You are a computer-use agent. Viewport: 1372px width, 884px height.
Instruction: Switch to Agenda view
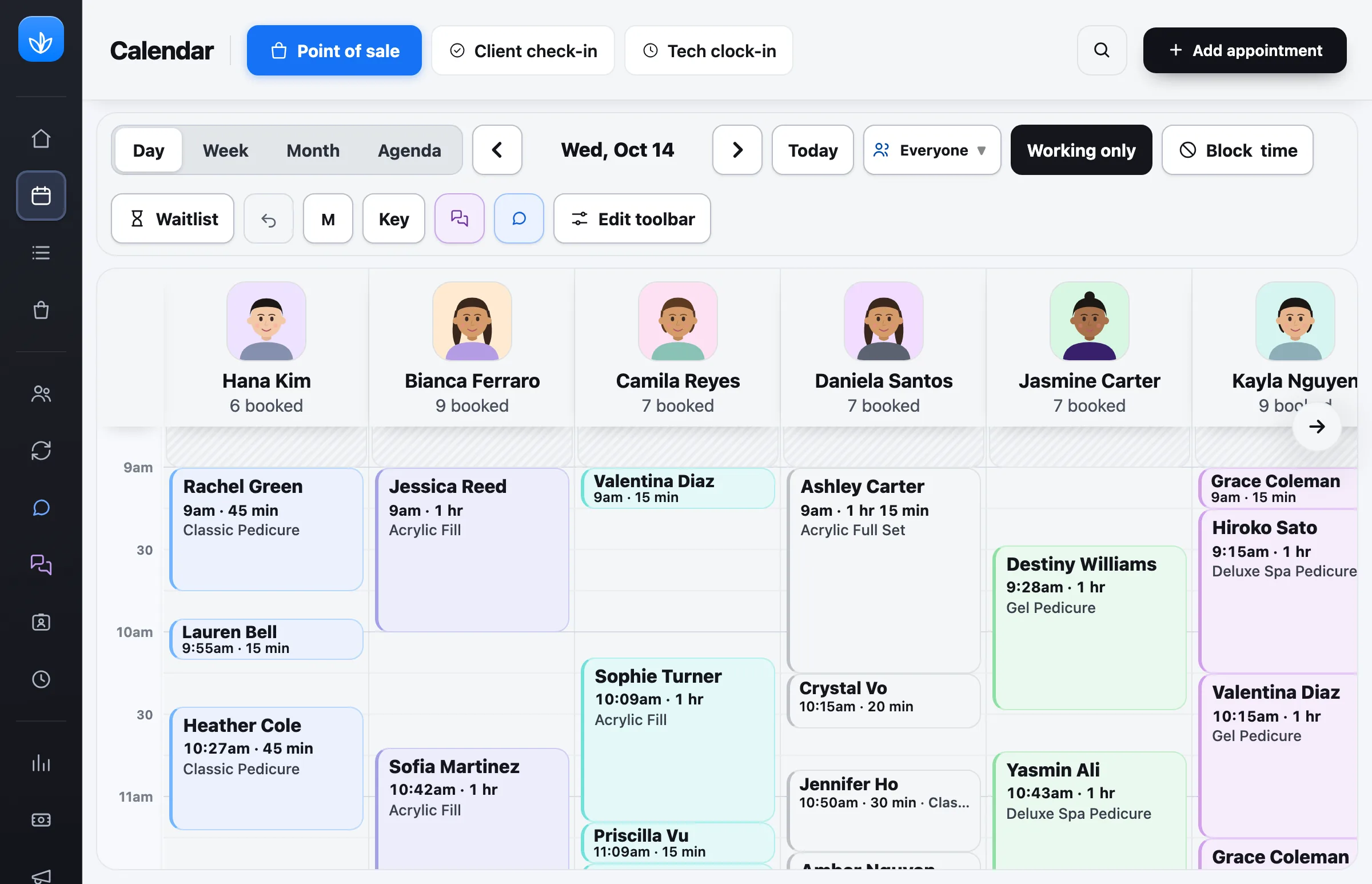[x=409, y=150]
